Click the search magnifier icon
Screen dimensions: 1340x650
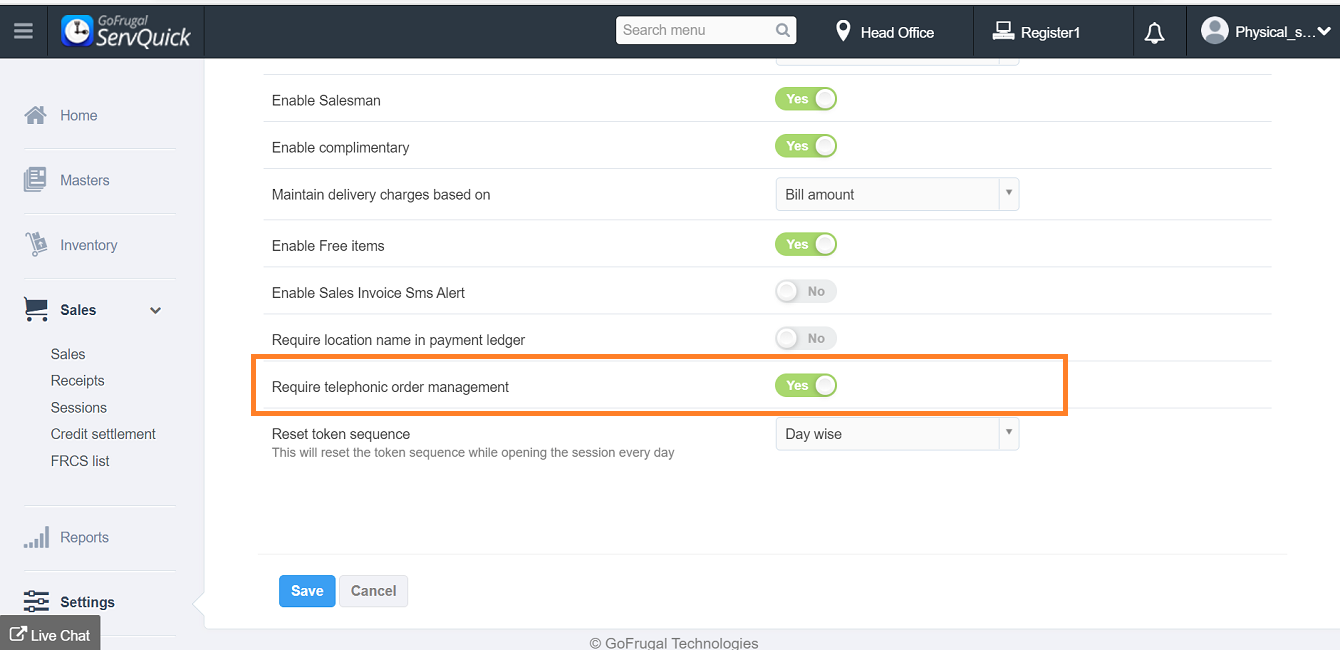click(783, 30)
